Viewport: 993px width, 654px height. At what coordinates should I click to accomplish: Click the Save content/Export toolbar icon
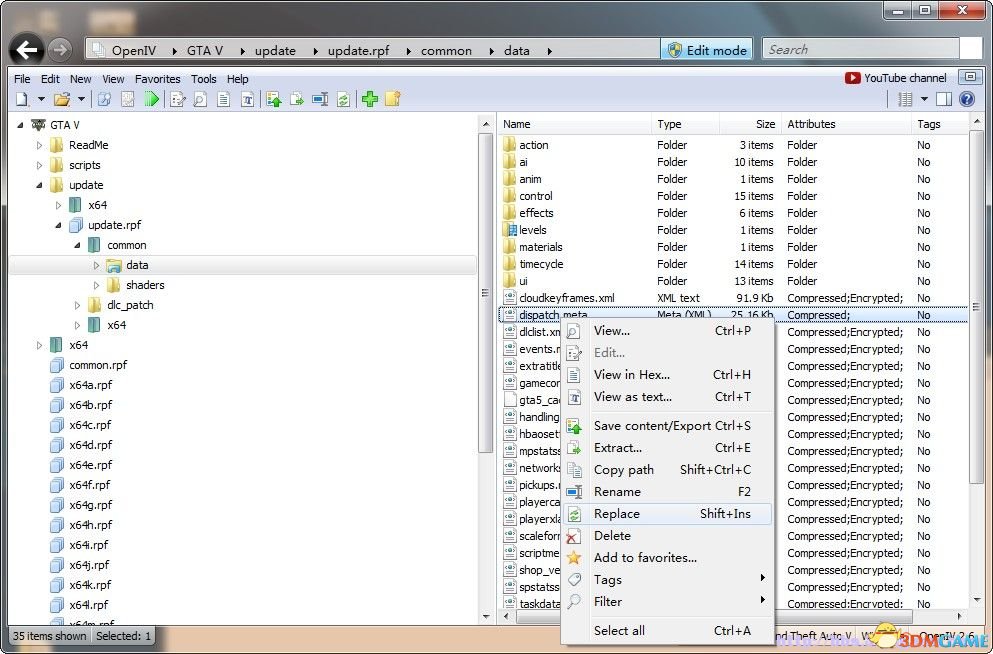[x=274, y=99]
